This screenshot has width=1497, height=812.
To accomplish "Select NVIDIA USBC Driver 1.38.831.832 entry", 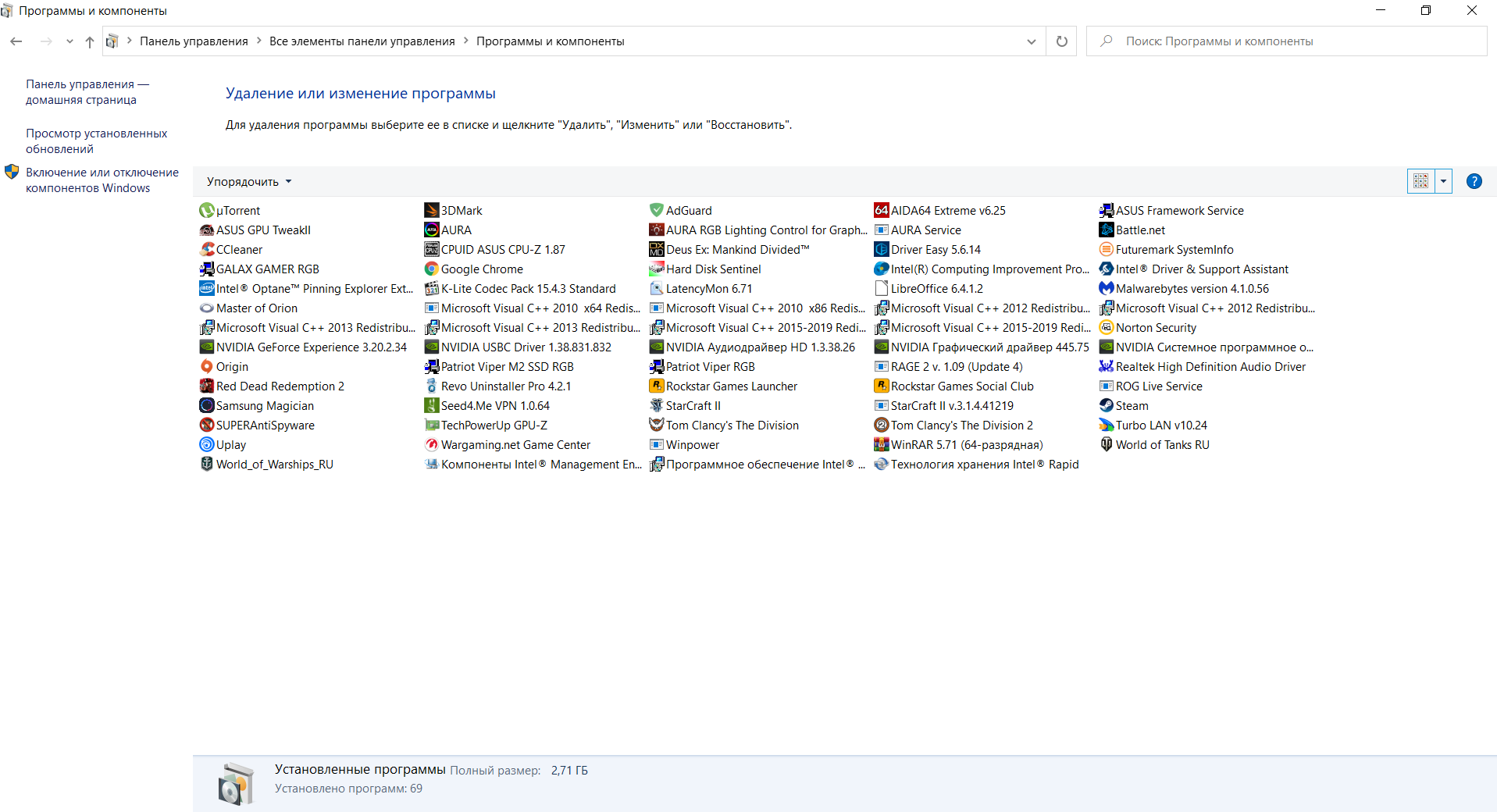I will click(x=519, y=347).
